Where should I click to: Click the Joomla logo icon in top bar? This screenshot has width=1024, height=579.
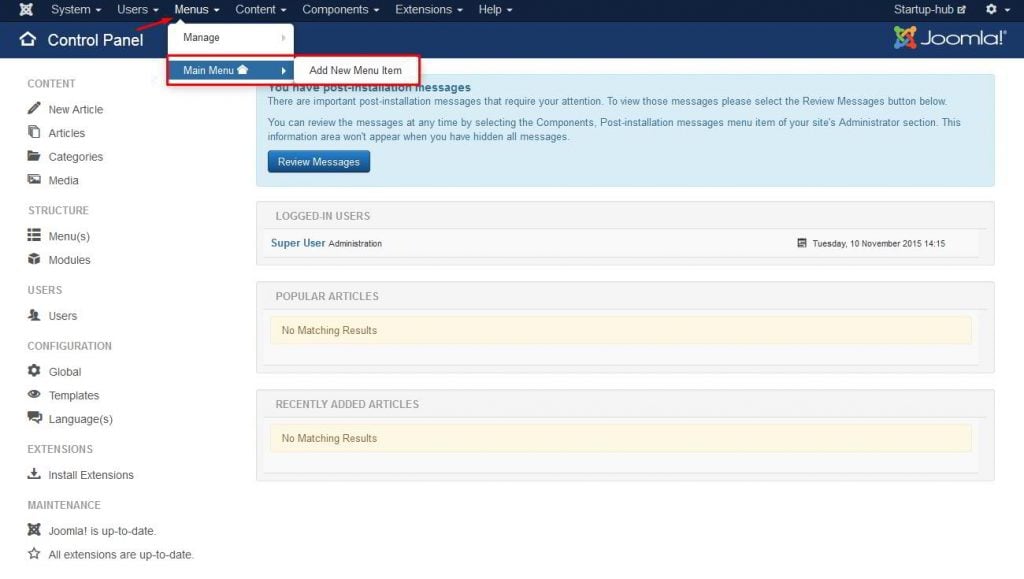pyautogui.click(x=26, y=10)
